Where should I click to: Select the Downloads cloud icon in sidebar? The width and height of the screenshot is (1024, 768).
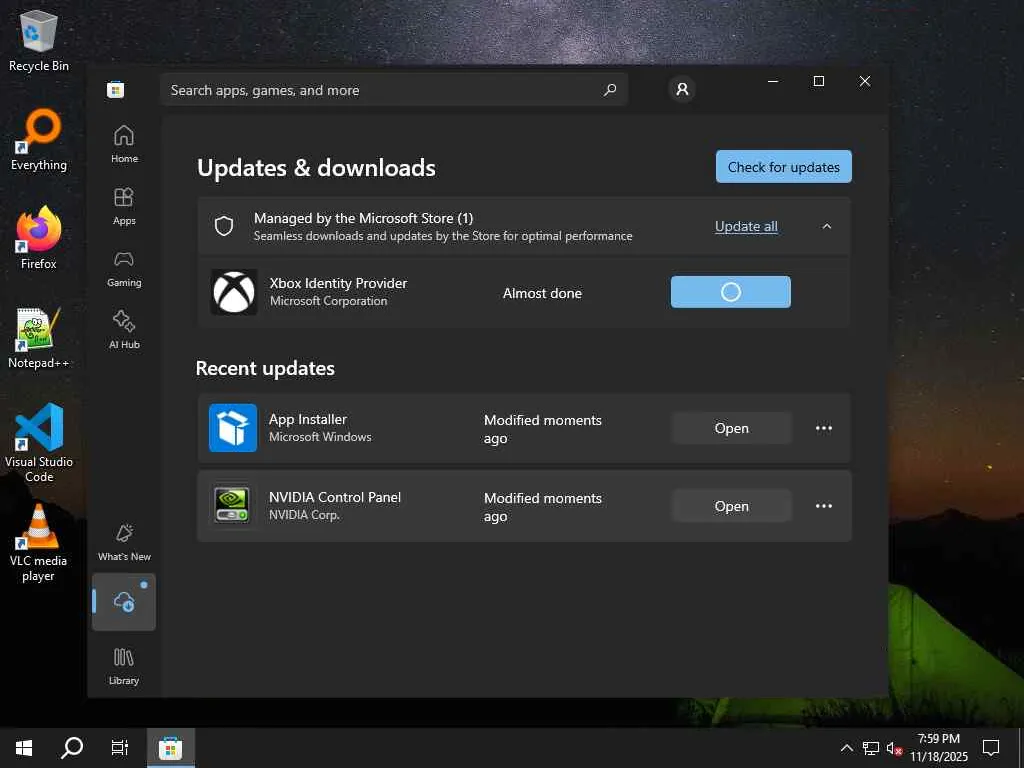pyautogui.click(x=124, y=601)
